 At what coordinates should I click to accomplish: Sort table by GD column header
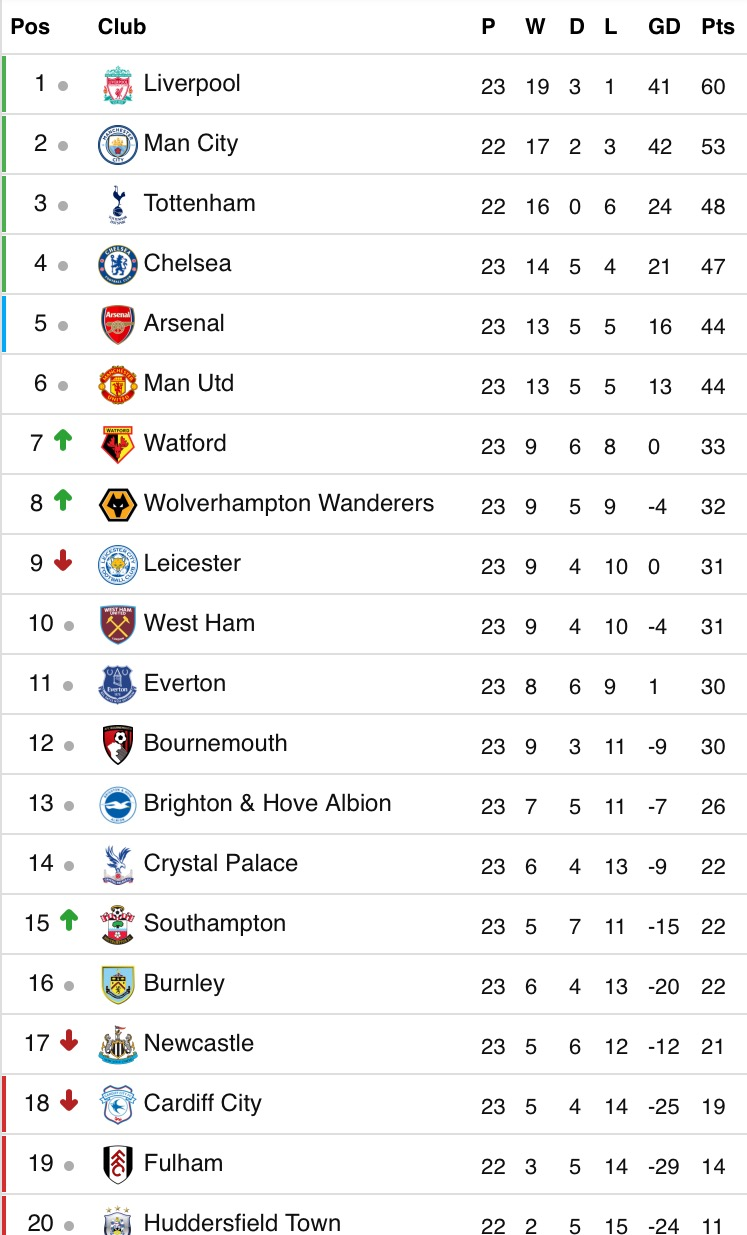click(x=664, y=27)
